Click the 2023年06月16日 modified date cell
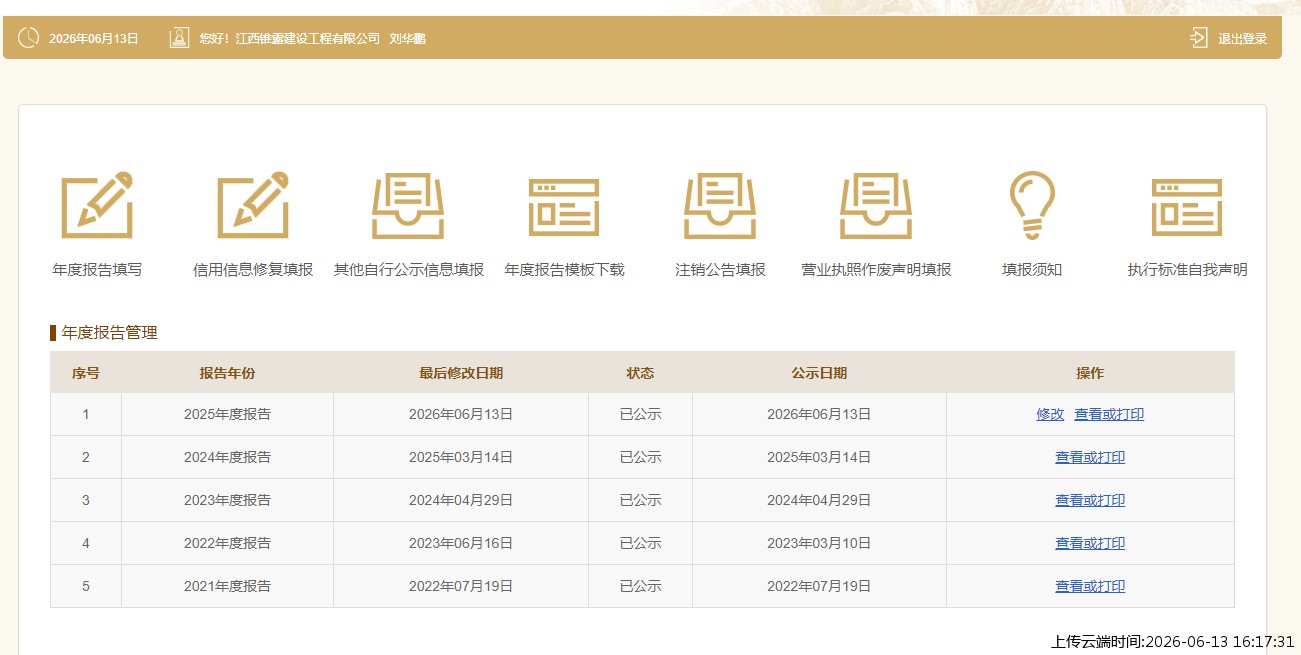1301x655 pixels. (461, 543)
